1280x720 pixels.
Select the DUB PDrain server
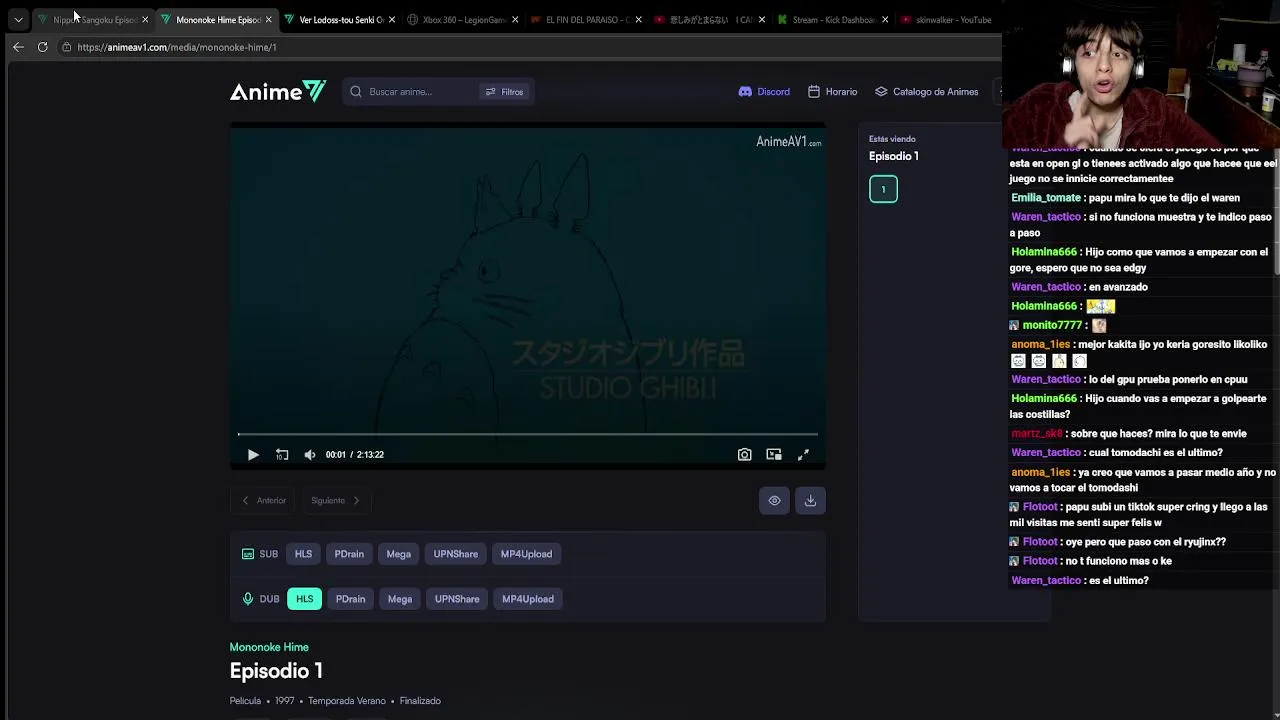coord(350,599)
